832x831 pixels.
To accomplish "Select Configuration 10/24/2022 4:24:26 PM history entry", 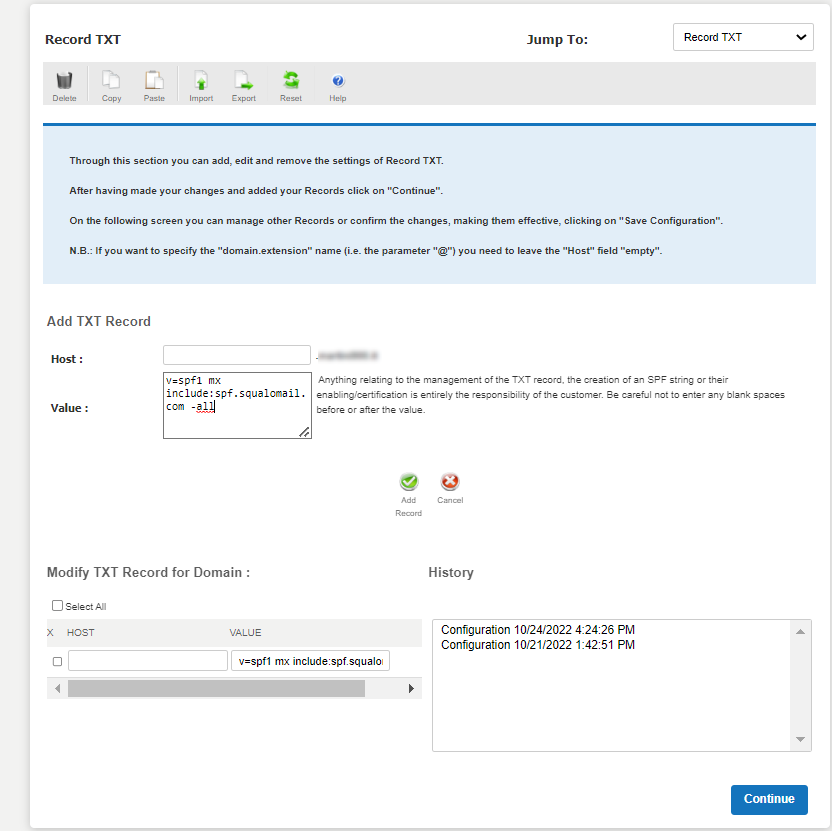I will [x=537, y=630].
